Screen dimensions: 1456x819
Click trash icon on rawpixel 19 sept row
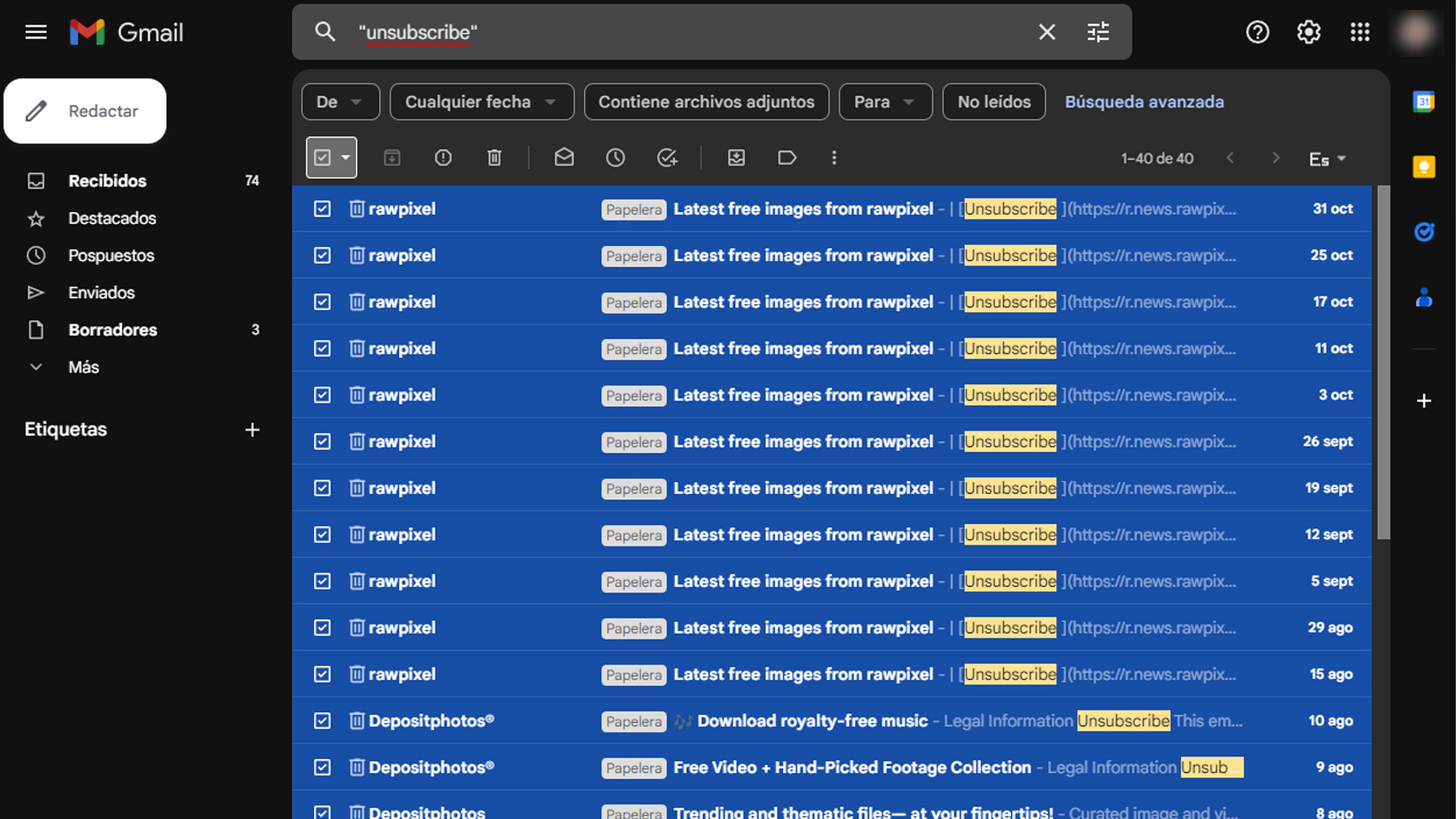(357, 488)
